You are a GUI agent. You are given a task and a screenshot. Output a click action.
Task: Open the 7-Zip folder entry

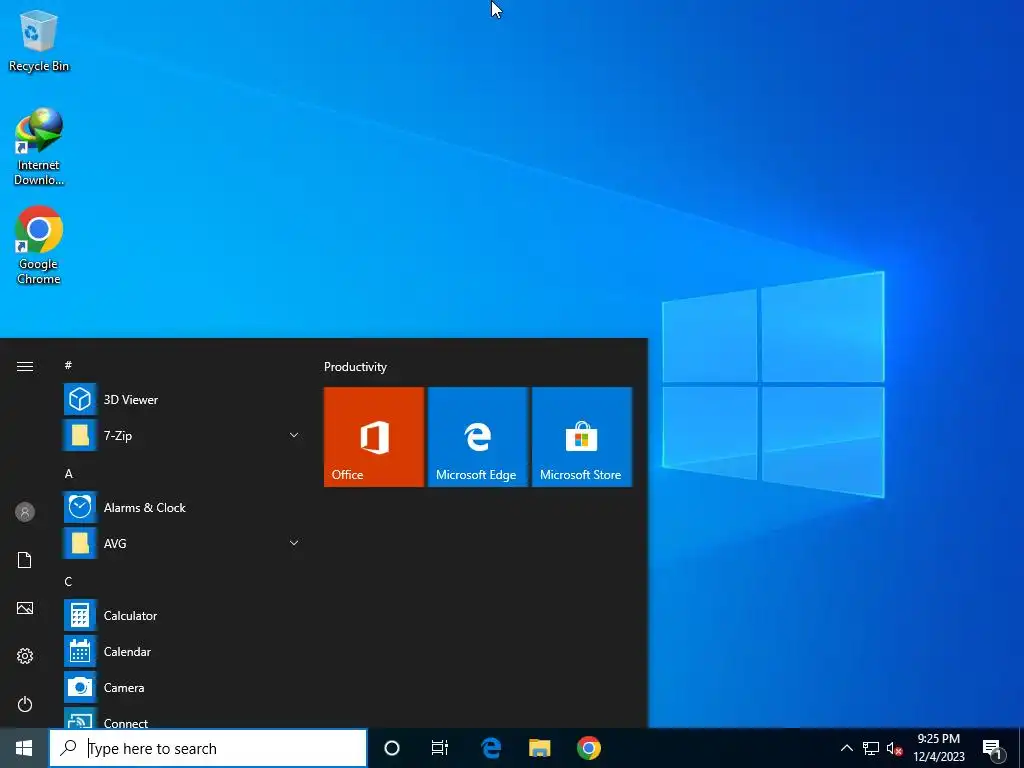182,436
